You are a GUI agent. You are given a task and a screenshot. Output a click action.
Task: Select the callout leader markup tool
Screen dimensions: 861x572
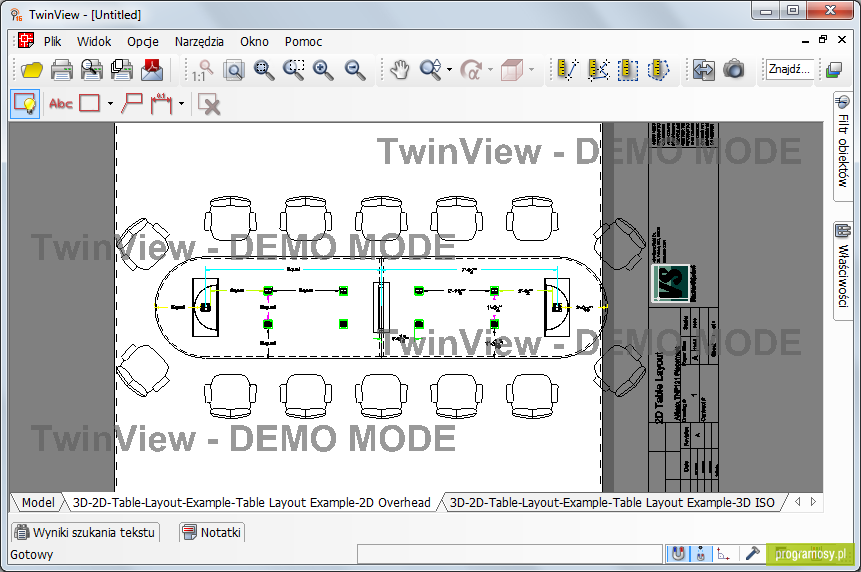pos(132,103)
